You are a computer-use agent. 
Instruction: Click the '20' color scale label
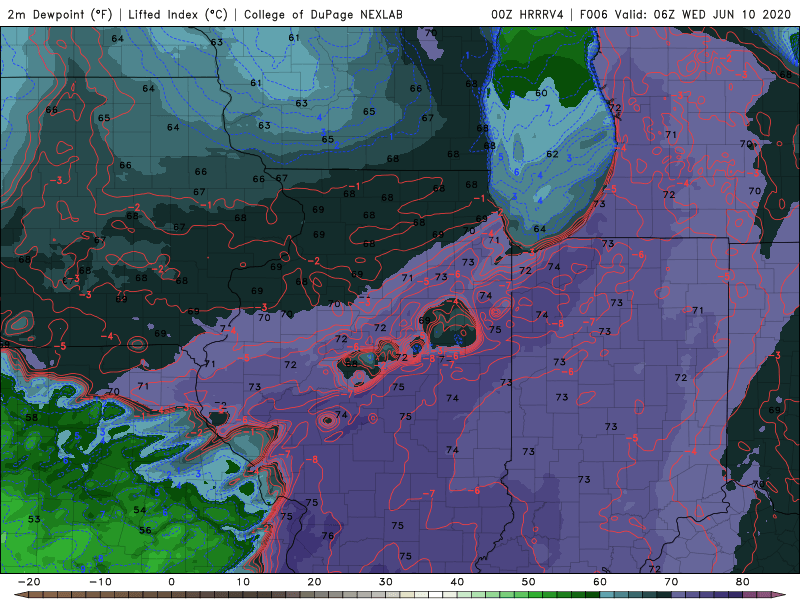pyautogui.click(x=314, y=582)
